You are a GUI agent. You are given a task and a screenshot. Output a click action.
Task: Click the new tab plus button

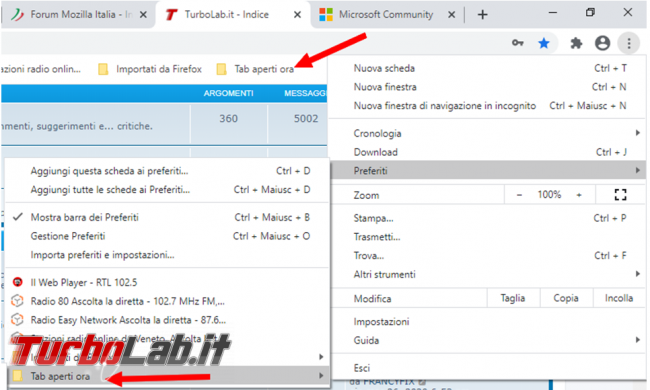482,15
